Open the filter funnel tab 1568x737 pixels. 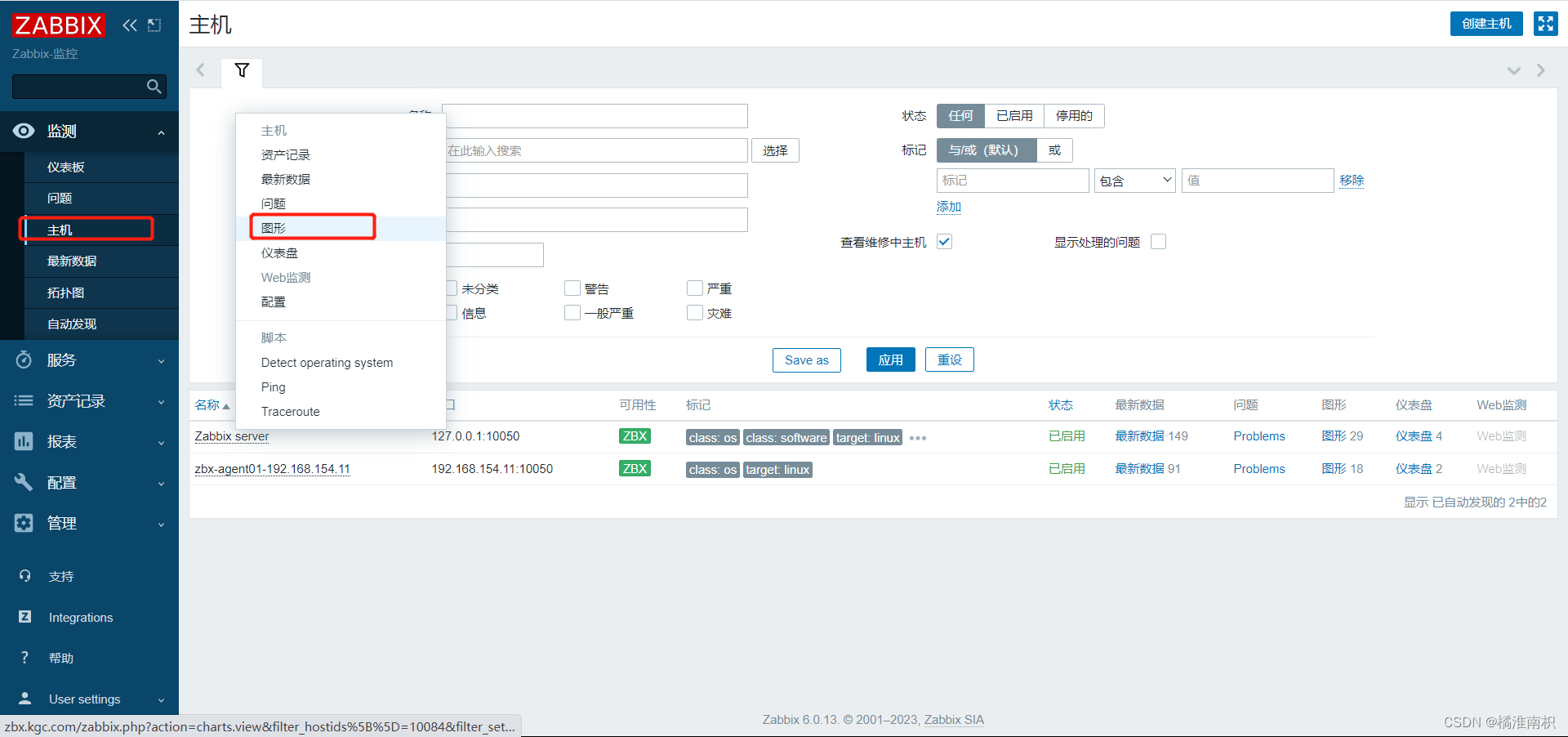(x=242, y=70)
